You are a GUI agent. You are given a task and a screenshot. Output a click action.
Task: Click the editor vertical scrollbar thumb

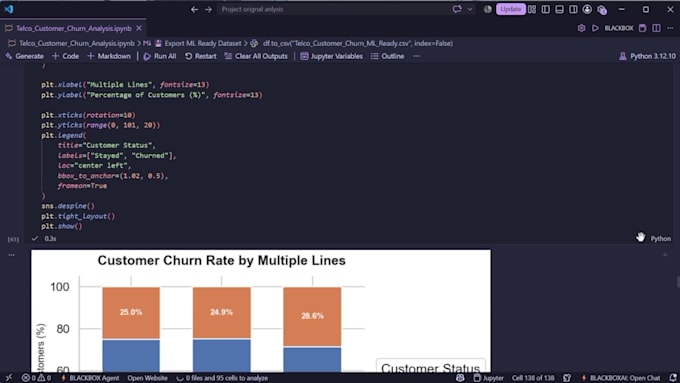click(x=677, y=282)
